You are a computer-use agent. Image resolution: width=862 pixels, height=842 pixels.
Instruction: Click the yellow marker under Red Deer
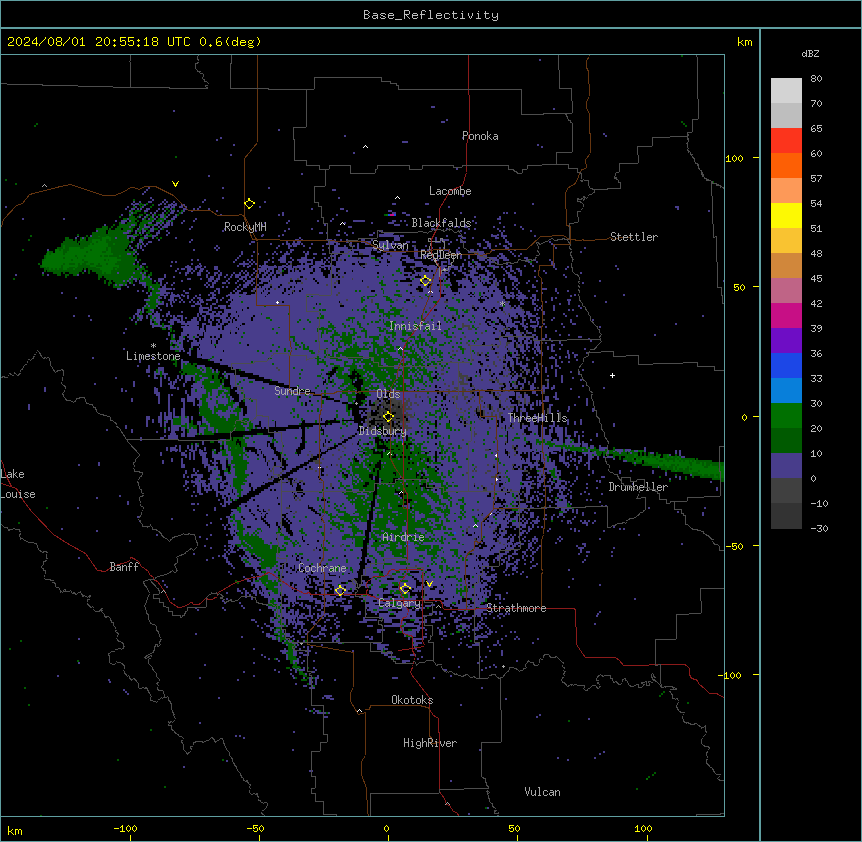point(425,281)
